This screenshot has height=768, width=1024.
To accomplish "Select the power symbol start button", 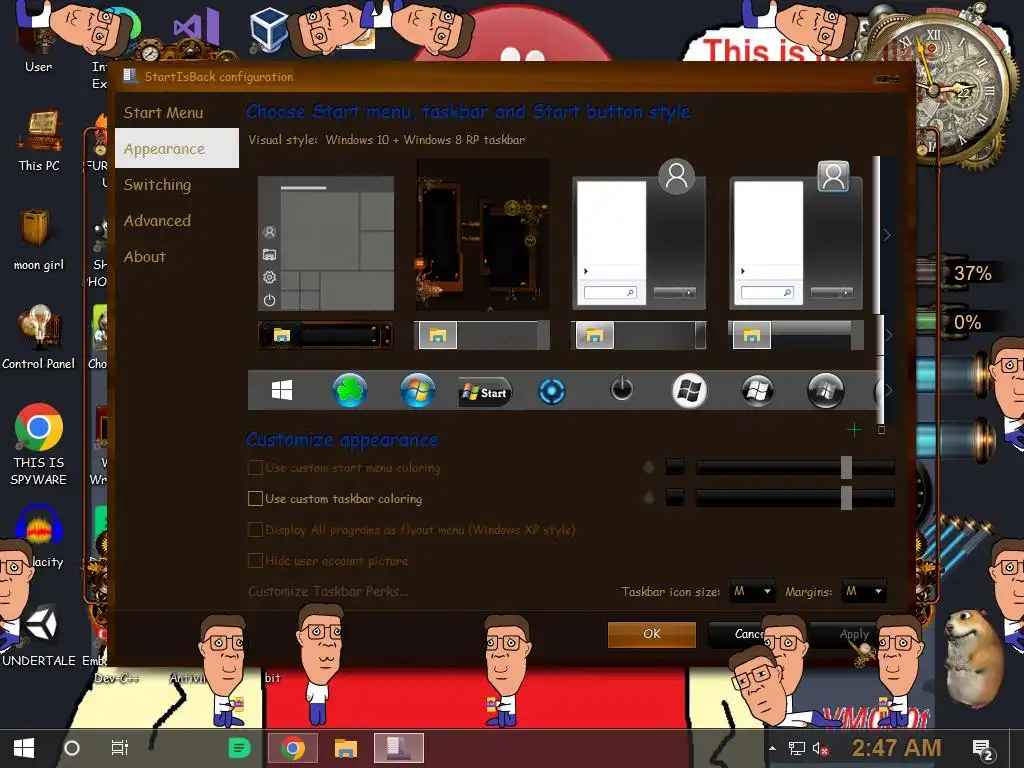I will [x=622, y=389].
